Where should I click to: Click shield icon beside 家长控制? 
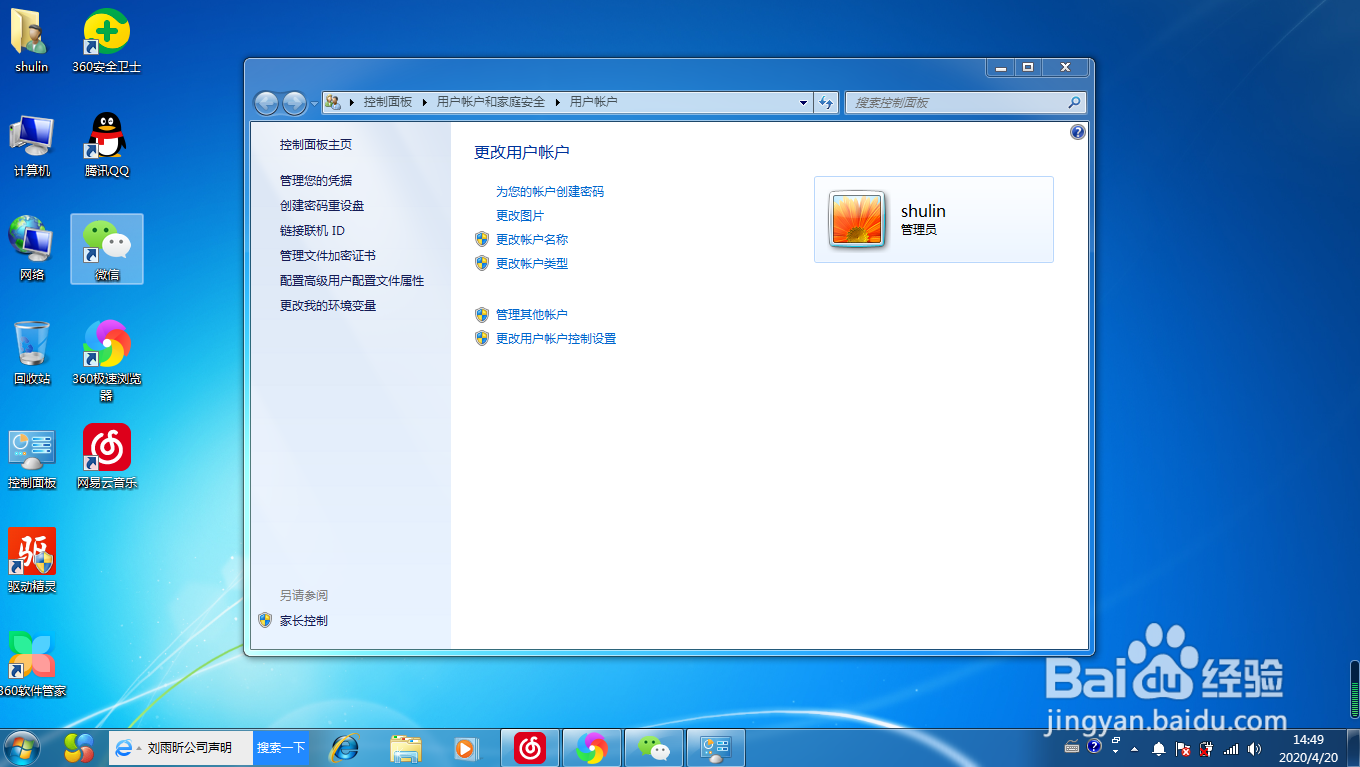(x=265, y=620)
